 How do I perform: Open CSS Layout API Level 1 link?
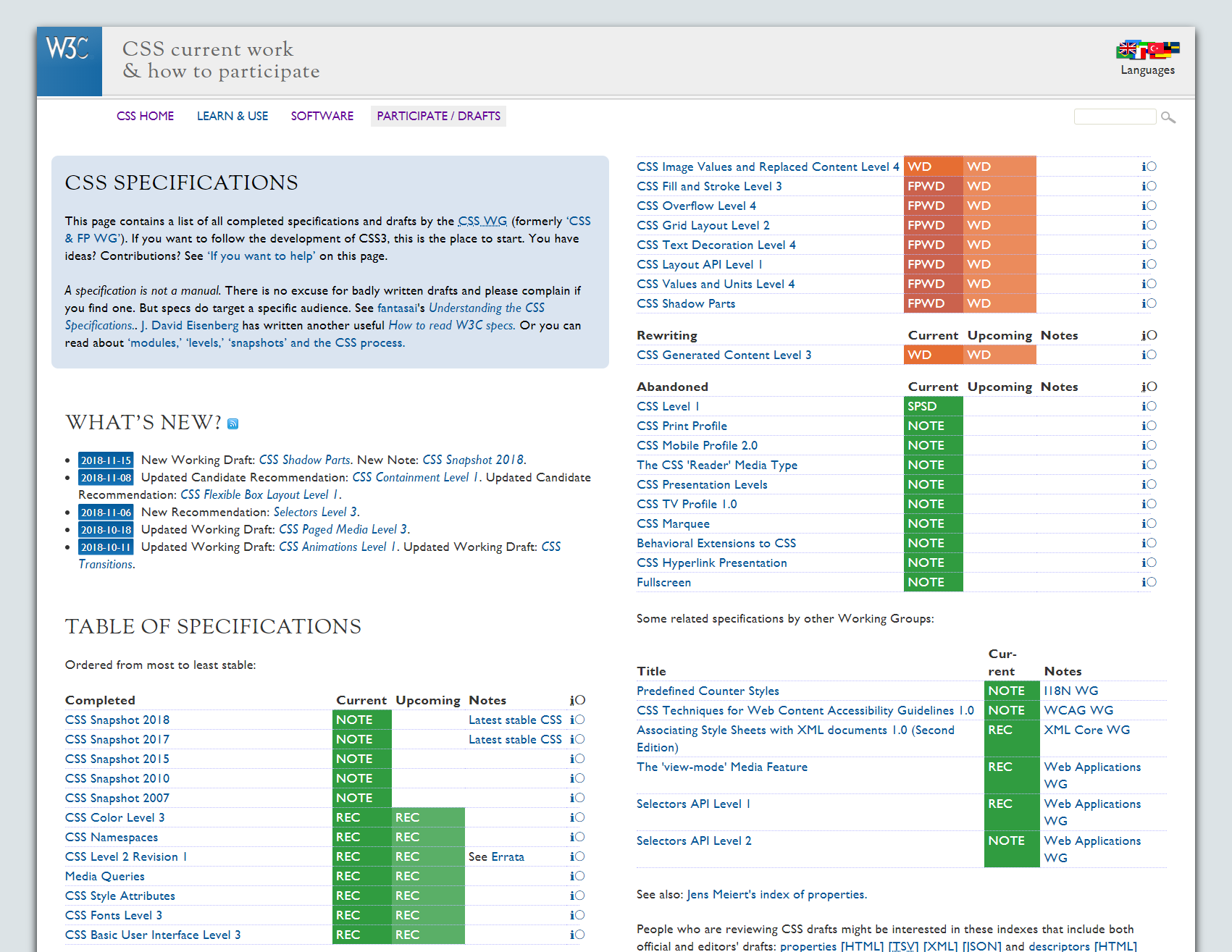tap(700, 264)
